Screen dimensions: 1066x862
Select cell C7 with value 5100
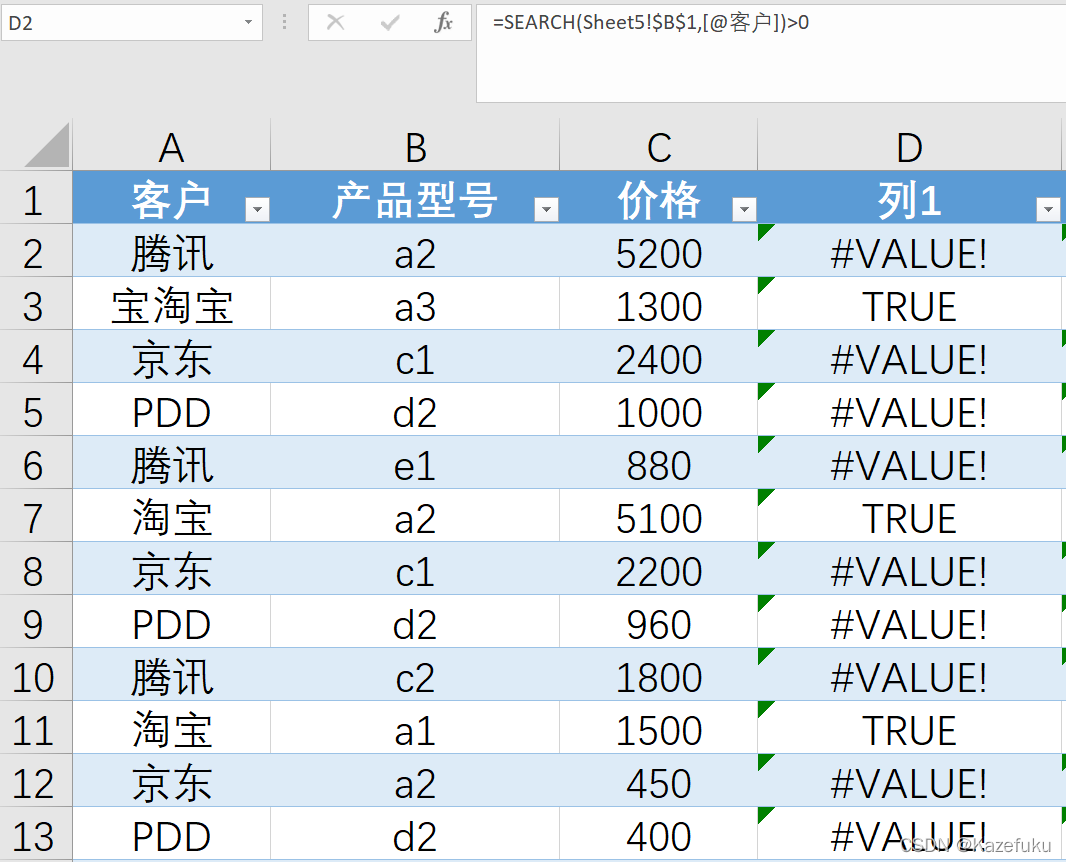tap(658, 515)
